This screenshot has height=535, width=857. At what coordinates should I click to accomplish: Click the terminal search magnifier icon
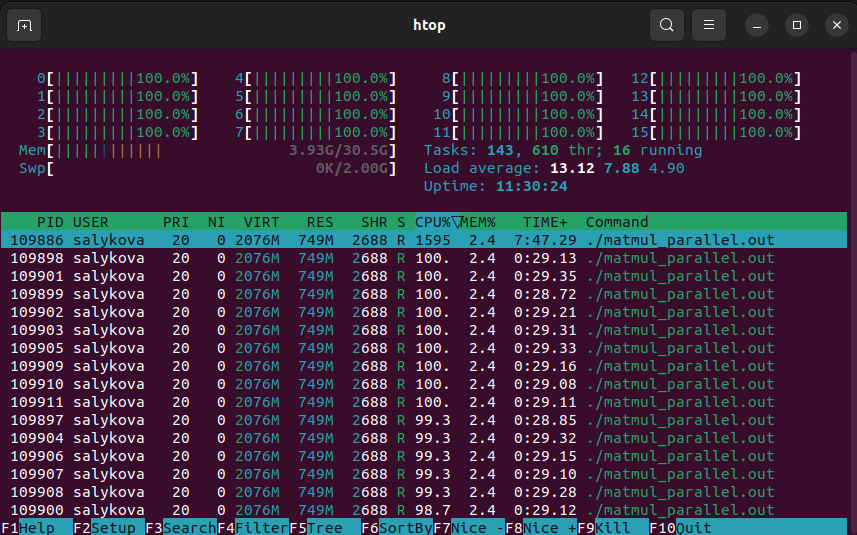(x=666, y=25)
